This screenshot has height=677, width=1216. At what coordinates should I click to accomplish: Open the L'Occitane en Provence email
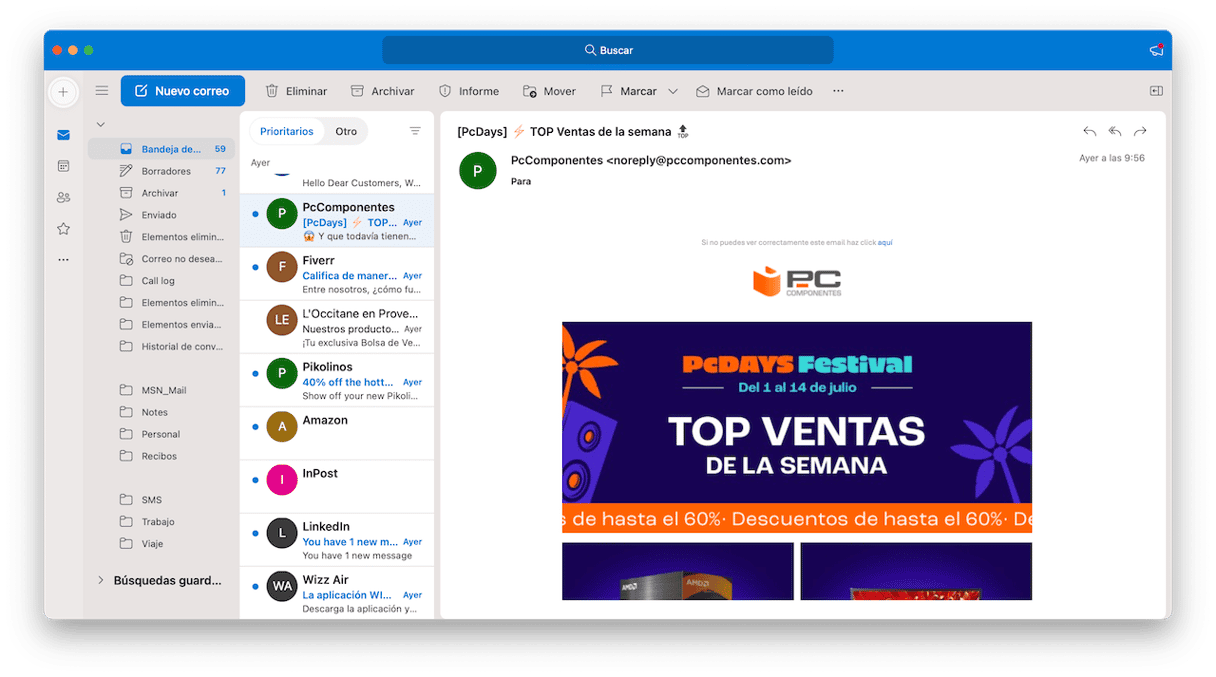pos(337,327)
